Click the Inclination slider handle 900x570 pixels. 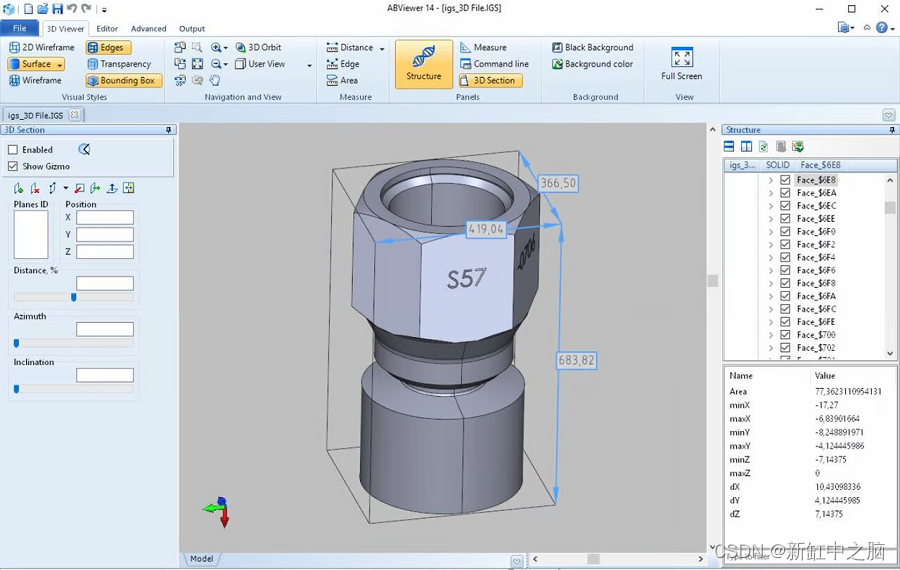[x=16, y=389]
